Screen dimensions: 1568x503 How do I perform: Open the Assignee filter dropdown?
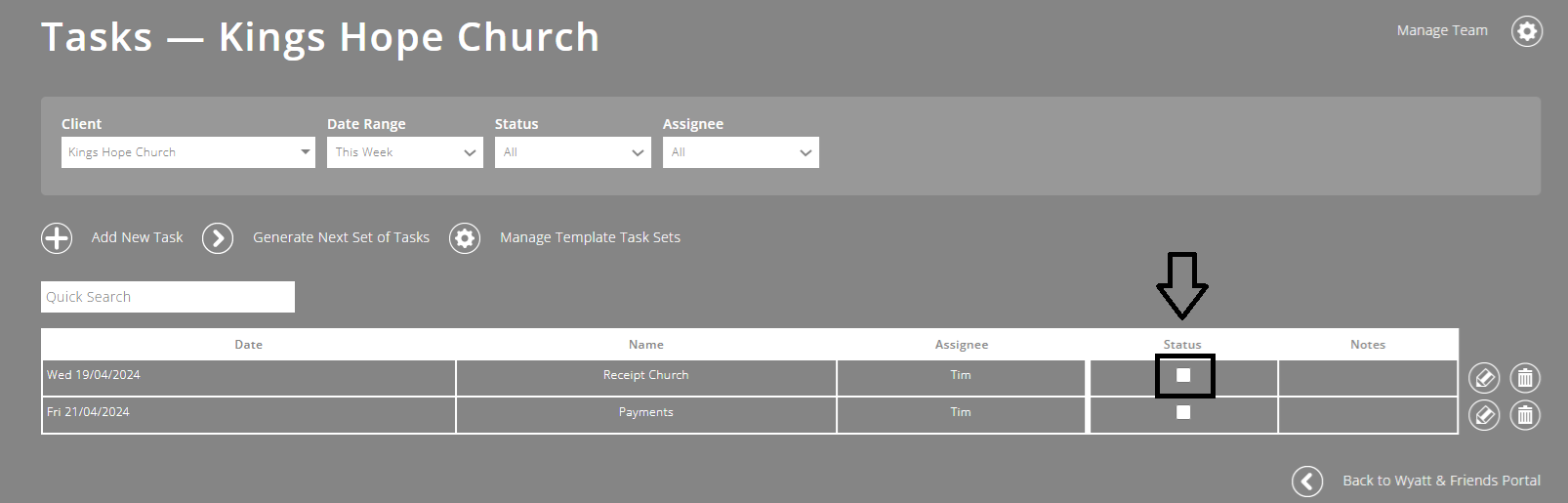click(x=741, y=152)
